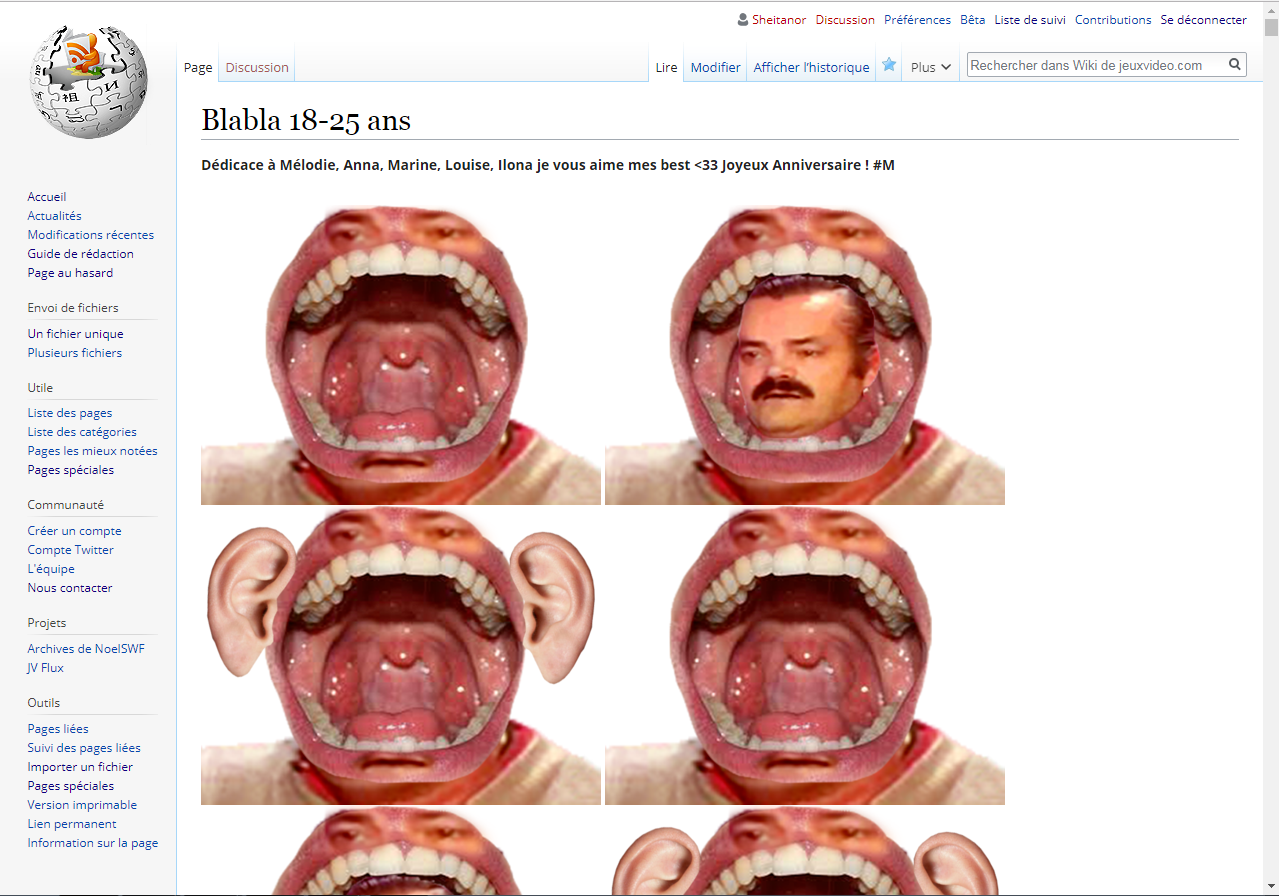Open Préférences link
The image size is (1279, 896).
click(x=917, y=20)
